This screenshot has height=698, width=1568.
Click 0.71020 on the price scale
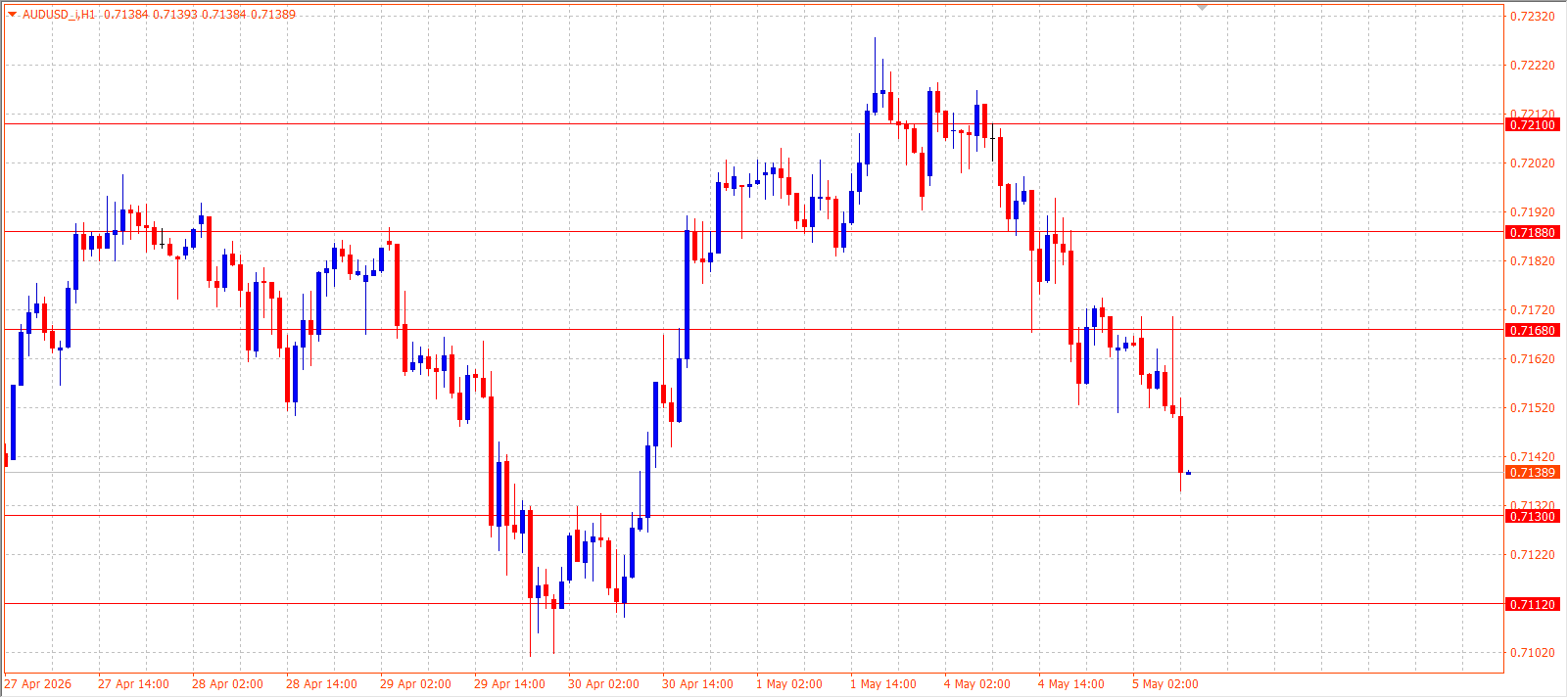tap(1532, 653)
